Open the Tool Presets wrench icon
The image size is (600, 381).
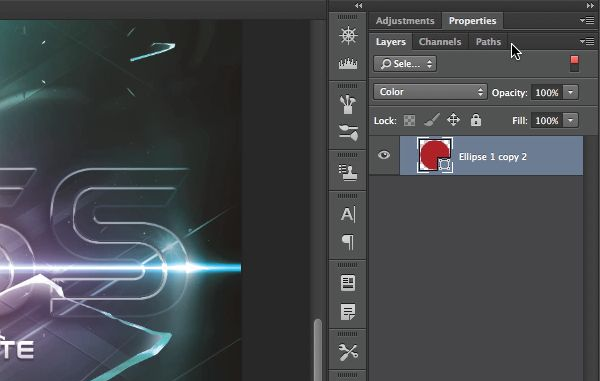pyautogui.click(x=348, y=352)
